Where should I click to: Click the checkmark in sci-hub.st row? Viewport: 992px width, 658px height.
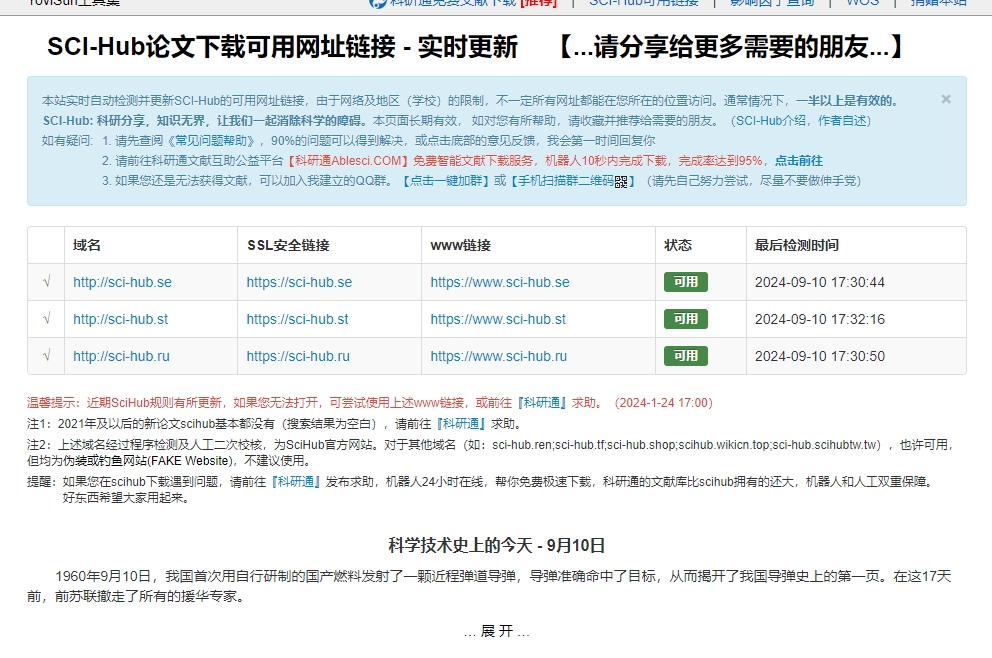click(46, 318)
